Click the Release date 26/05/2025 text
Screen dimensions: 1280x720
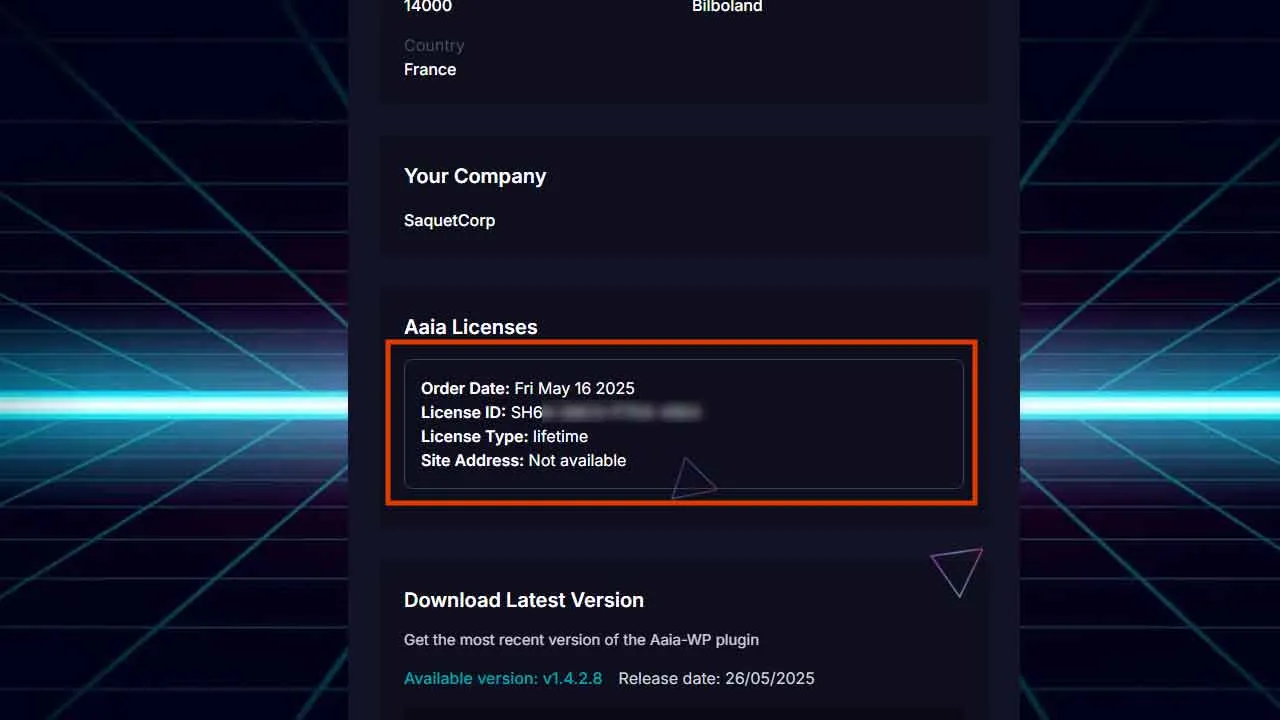tap(716, 678)
